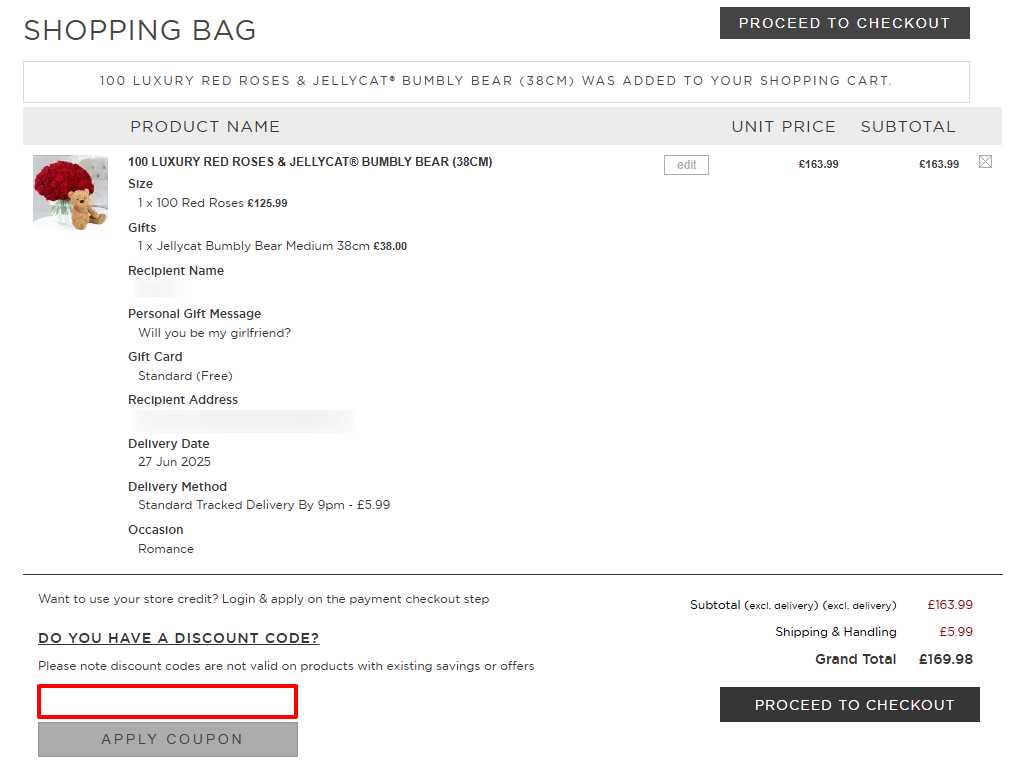This screenshot has height=768, width=1032.
Task: Click the store credit login notice text
Action: pos(264,599)
